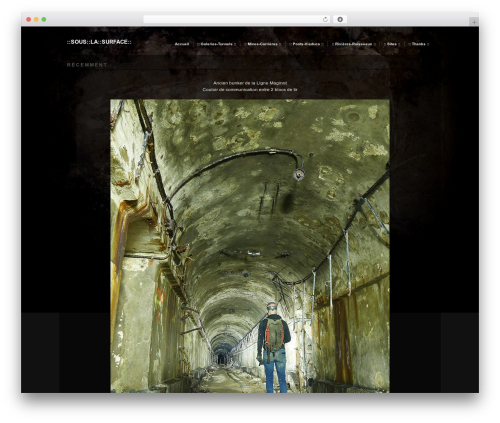Click the round icon right of address bar
This screenshot has height=423, width=500.
coord(340,19)
